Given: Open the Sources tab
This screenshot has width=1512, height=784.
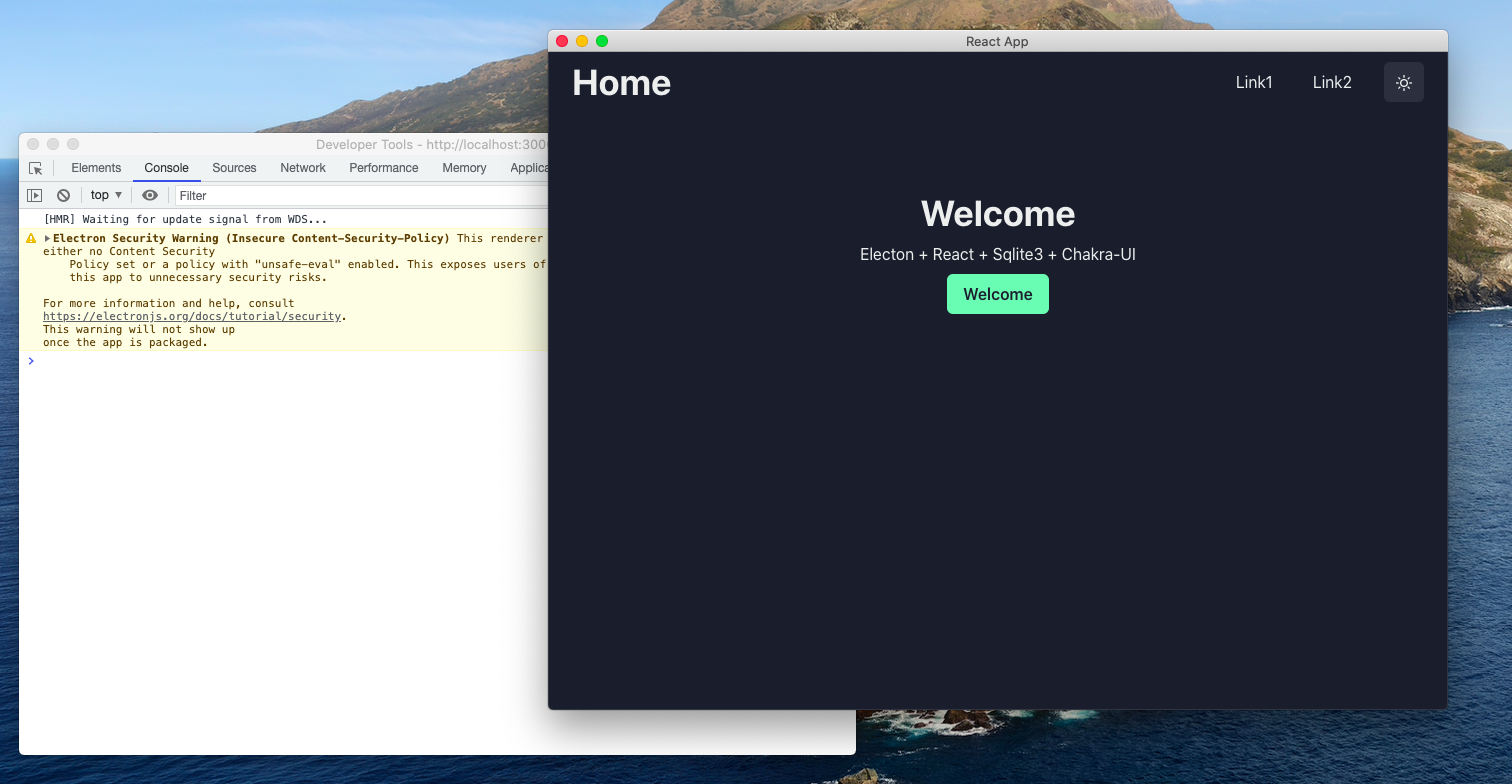Looking at the screenshot, I should pyautogui.click(x=234, y=168).
